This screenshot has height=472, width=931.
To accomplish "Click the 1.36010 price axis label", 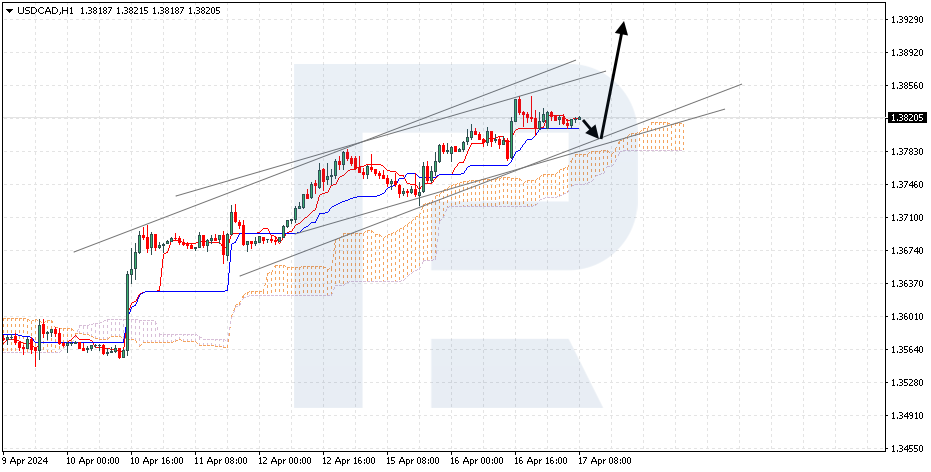I will tap(907, 316).
